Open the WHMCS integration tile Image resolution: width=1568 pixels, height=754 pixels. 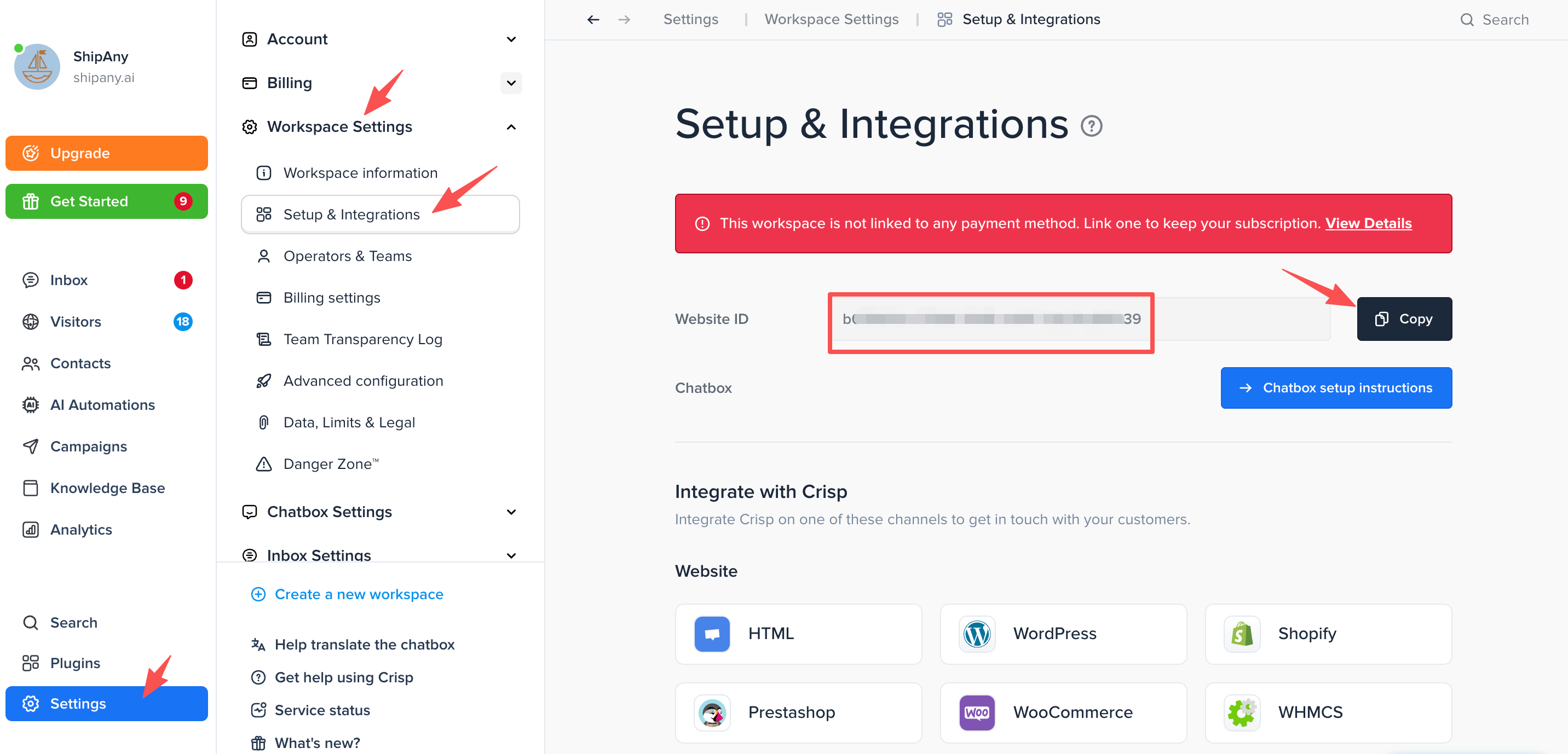coord(1328,712)
